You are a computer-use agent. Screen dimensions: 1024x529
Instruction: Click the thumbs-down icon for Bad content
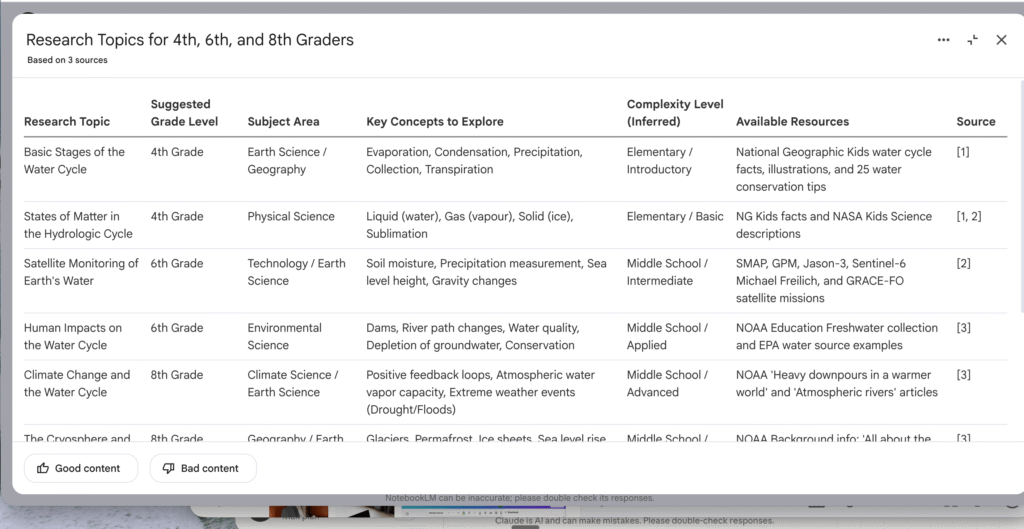(x=168, y=468)
